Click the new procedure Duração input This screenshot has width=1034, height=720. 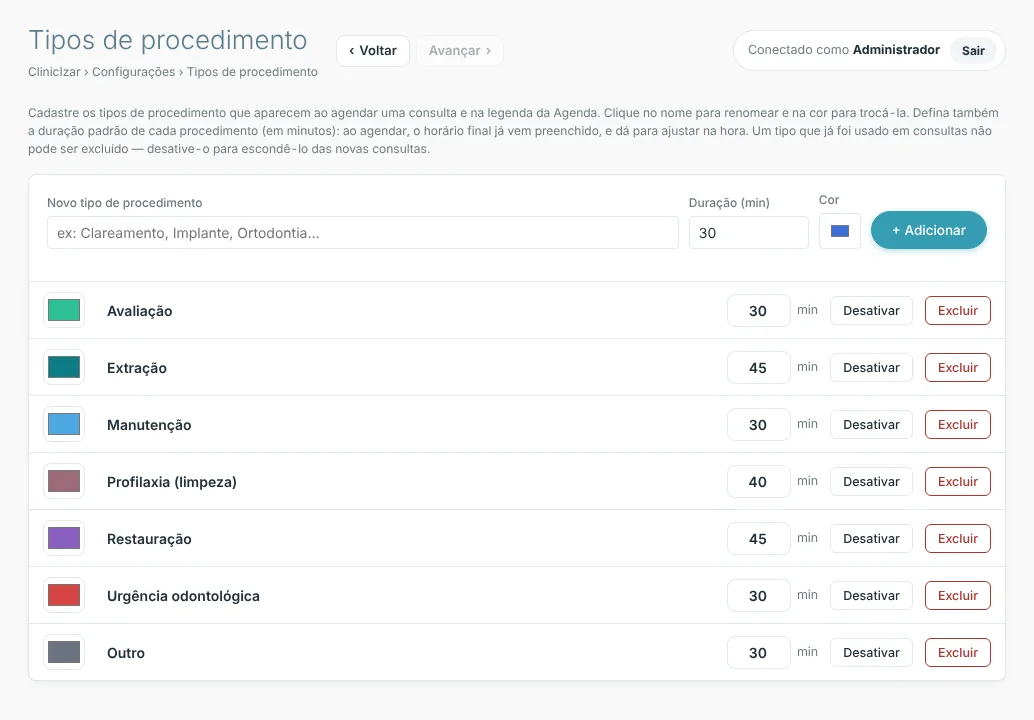[x=748, y=233]
